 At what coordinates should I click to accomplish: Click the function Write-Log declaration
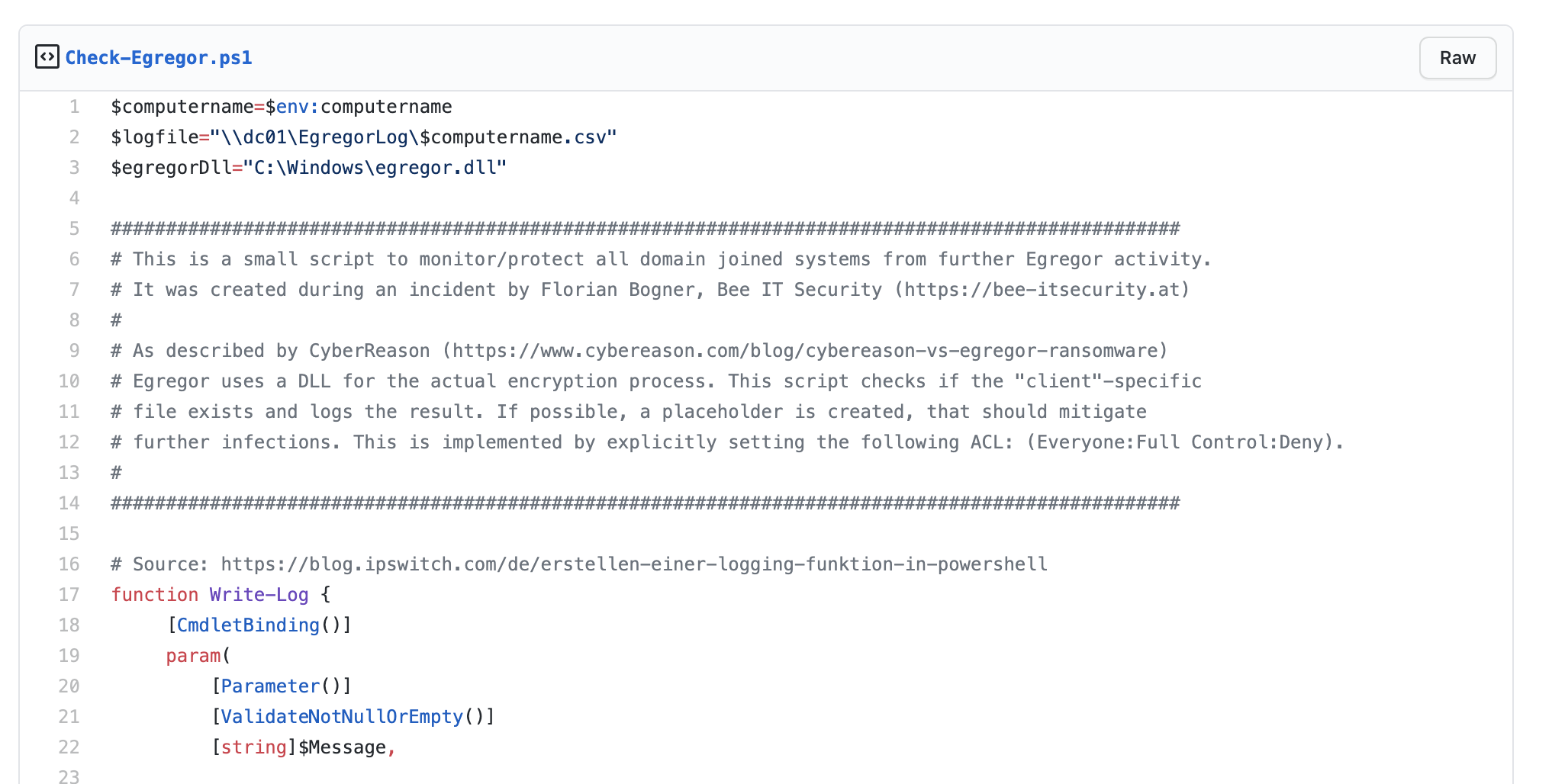pyautogui.click(x=221, y=595)
